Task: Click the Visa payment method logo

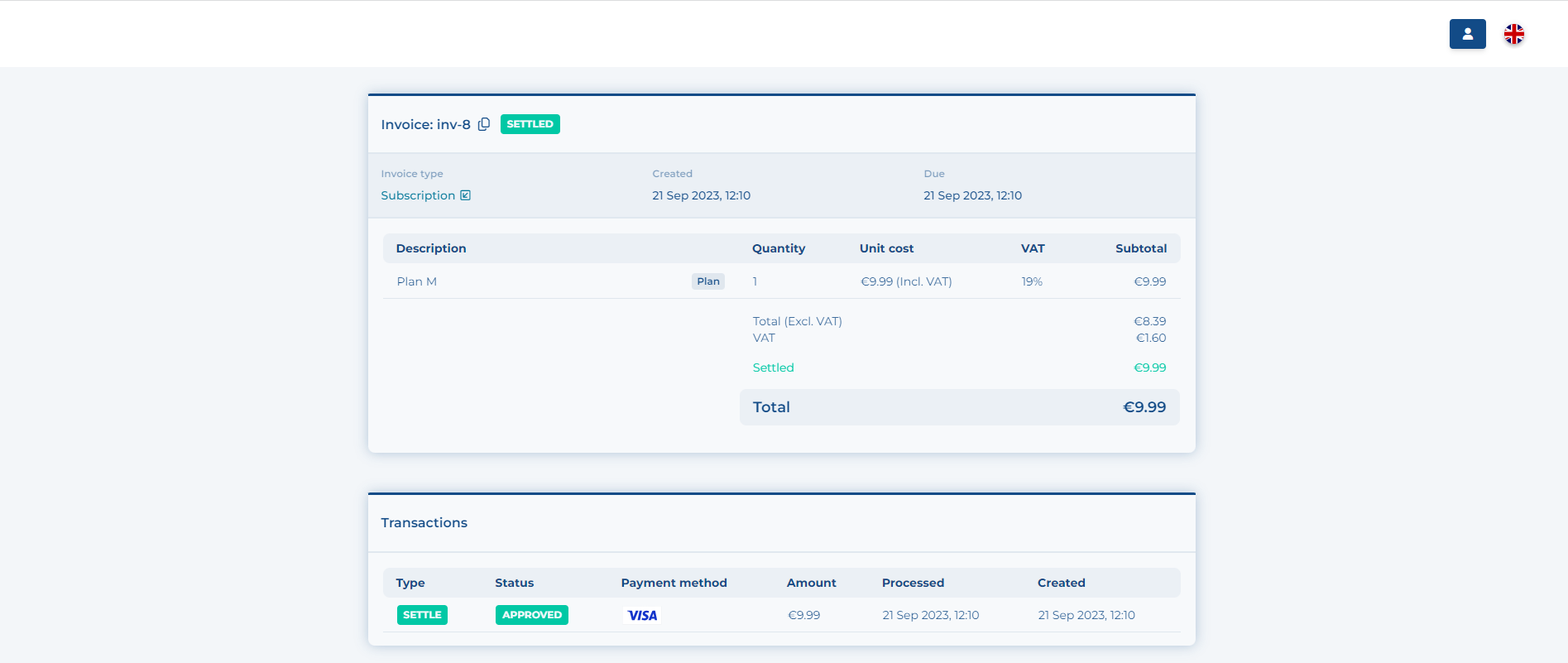Action: click(642, 615)
